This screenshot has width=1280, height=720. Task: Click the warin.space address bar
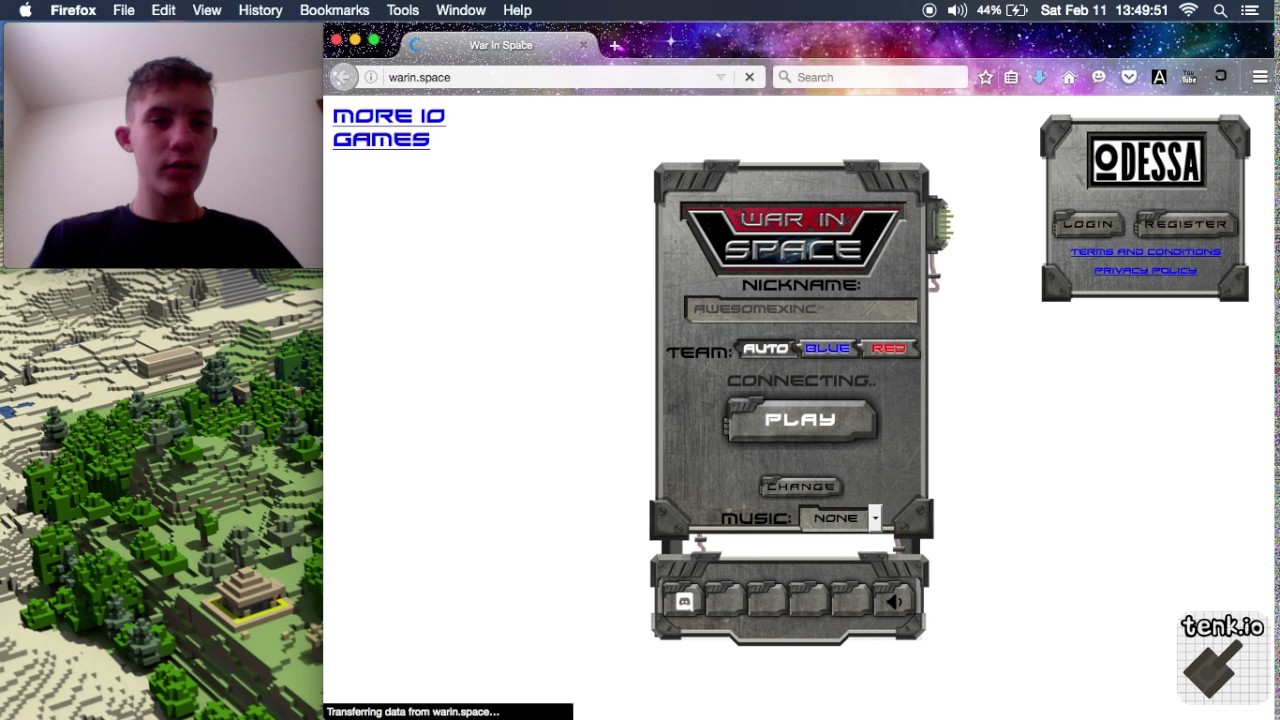[x=547, y=77]
